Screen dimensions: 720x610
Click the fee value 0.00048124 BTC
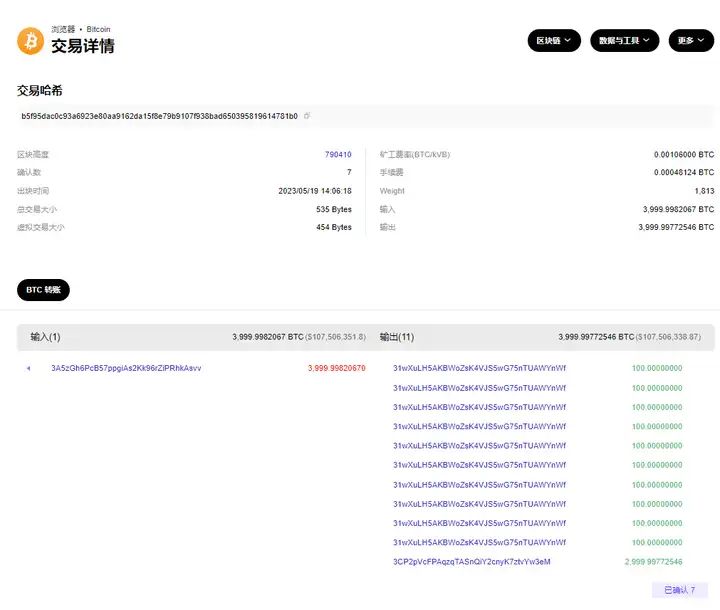click(684, 172)
